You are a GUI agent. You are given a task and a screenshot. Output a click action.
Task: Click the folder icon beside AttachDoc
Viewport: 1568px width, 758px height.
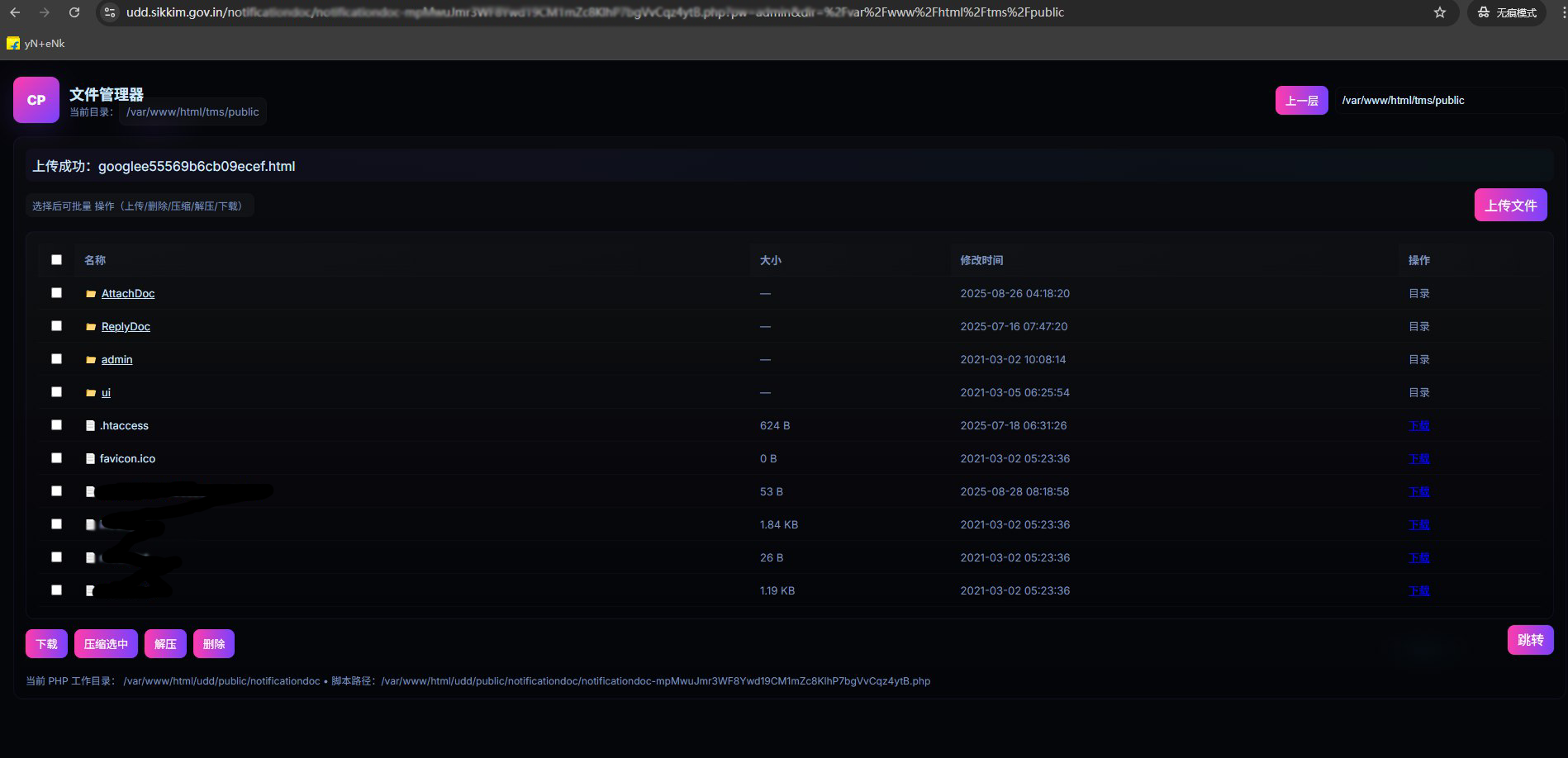(x=91, y=294)
